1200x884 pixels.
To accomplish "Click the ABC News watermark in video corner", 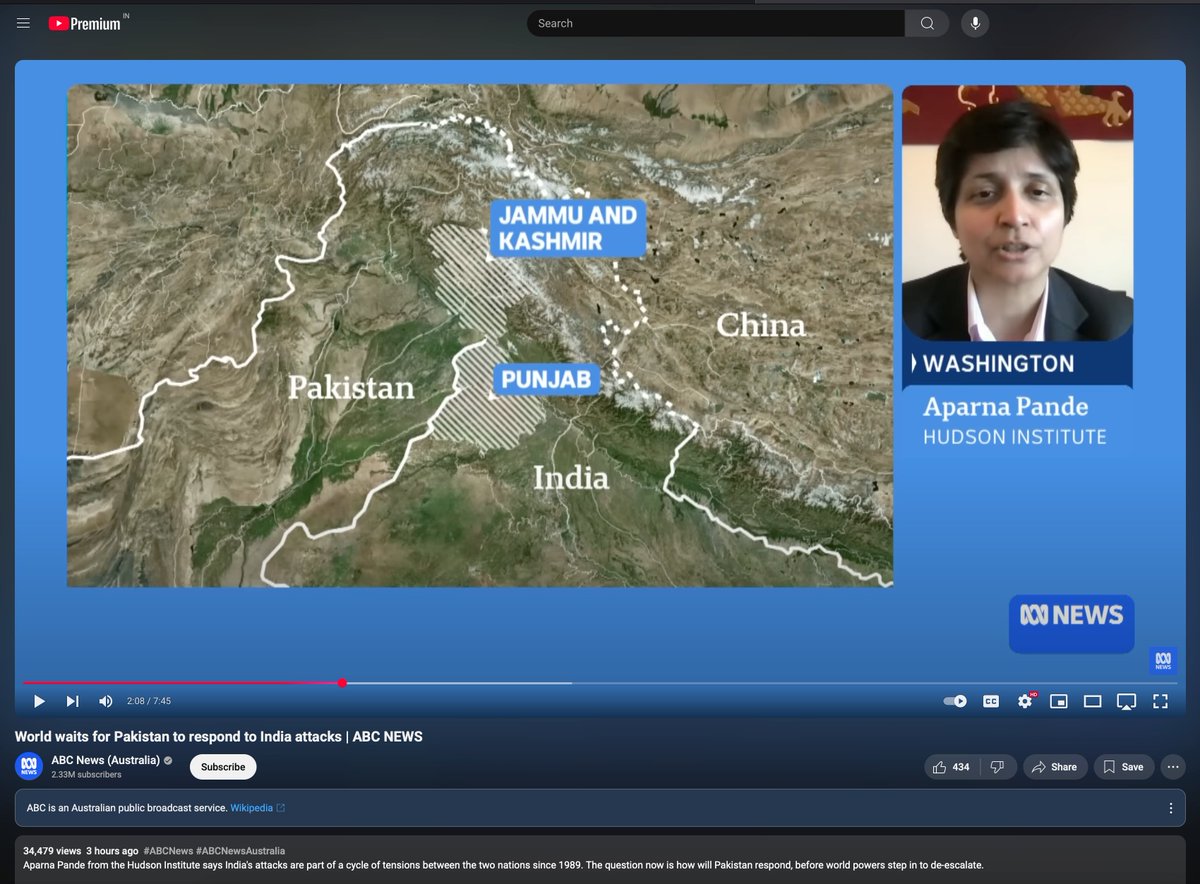I will point(1162,661).
